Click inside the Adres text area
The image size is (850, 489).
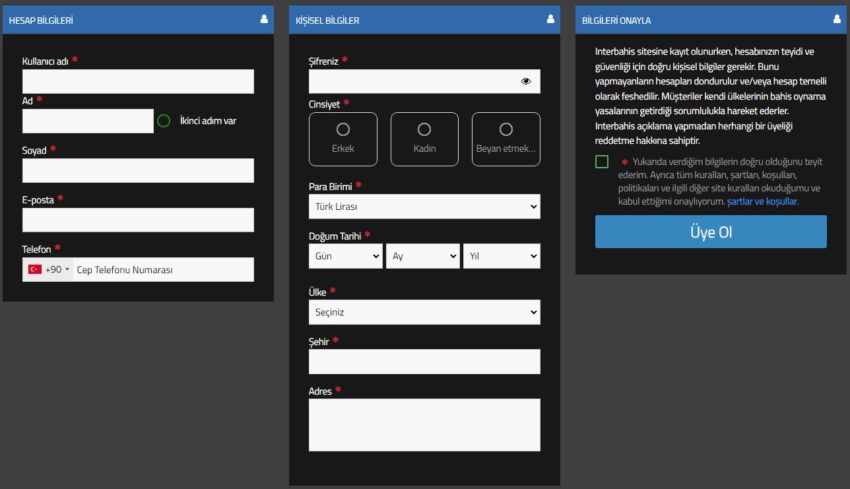pyautogui.click(x=424, y=425)
